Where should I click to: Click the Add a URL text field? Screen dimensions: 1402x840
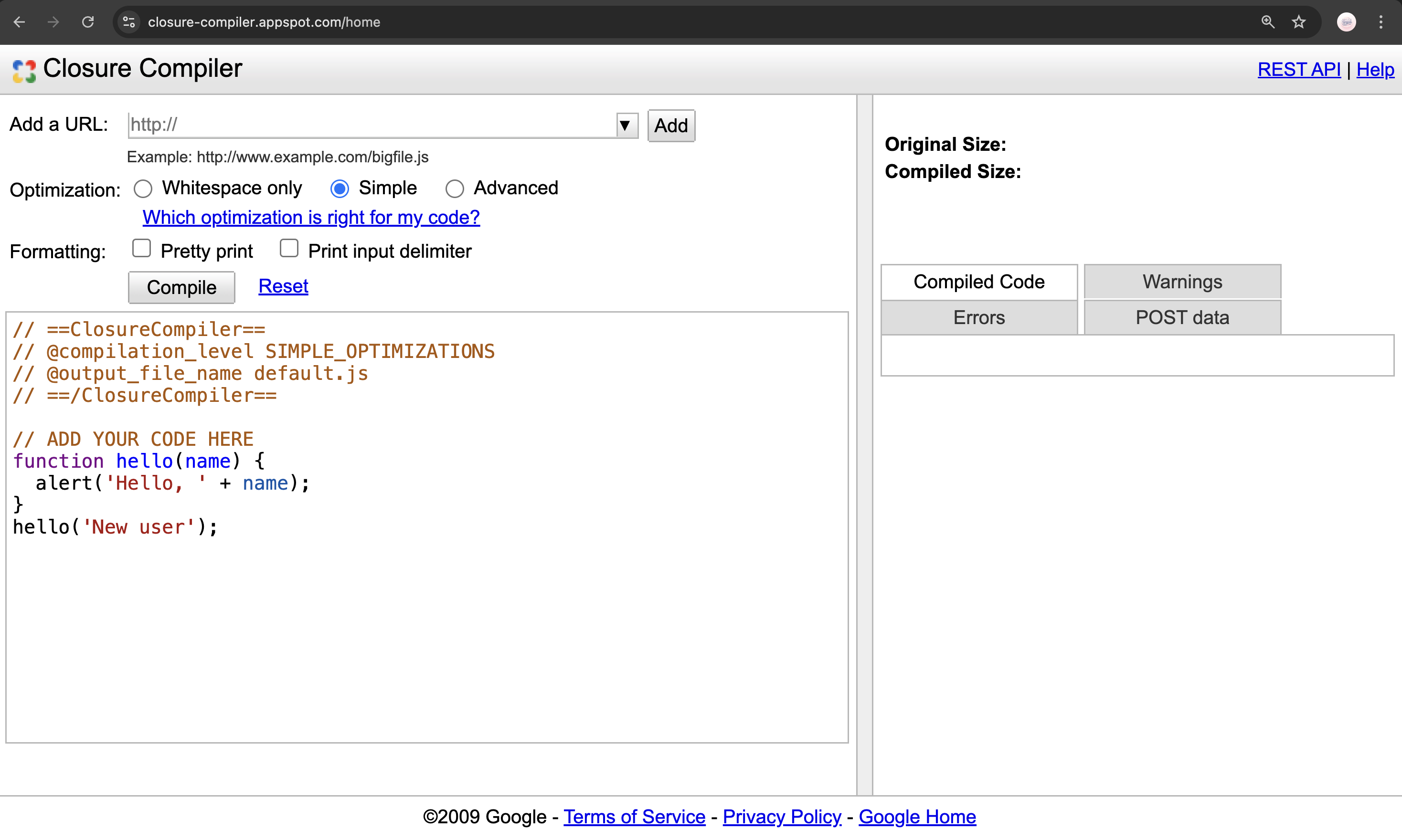[371, 125]
